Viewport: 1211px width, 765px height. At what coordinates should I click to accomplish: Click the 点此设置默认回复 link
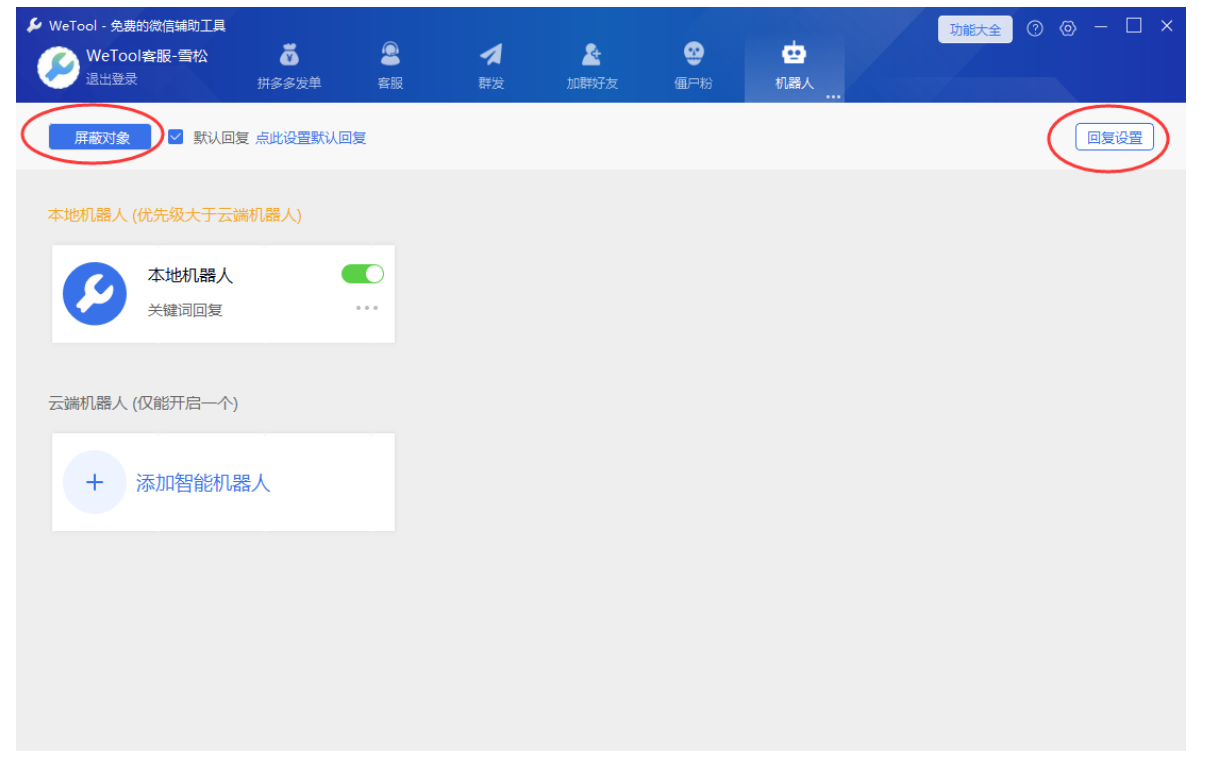tap(311, 138)
